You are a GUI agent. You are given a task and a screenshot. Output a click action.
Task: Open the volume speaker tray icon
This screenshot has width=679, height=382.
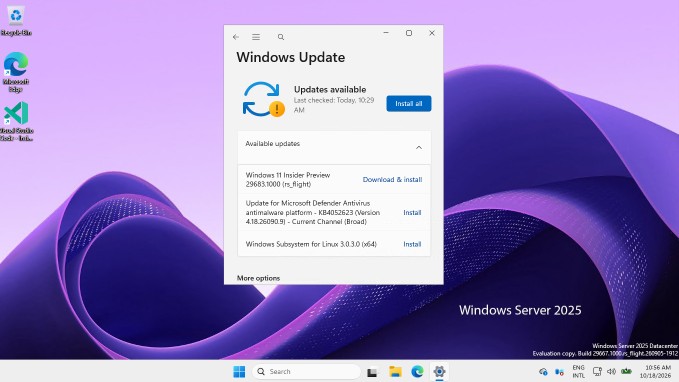611,372
